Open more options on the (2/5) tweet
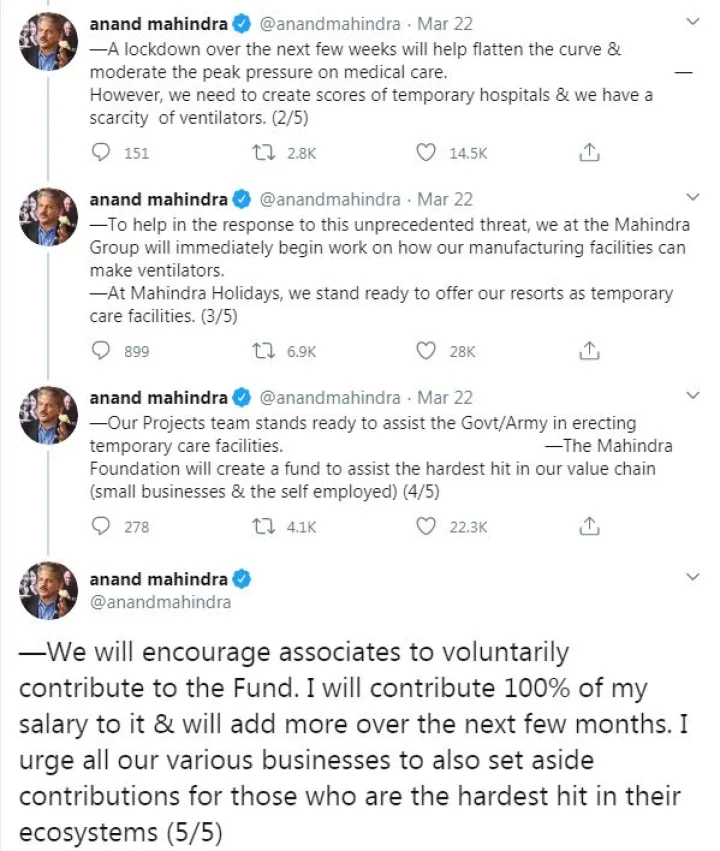 [695, 22]
